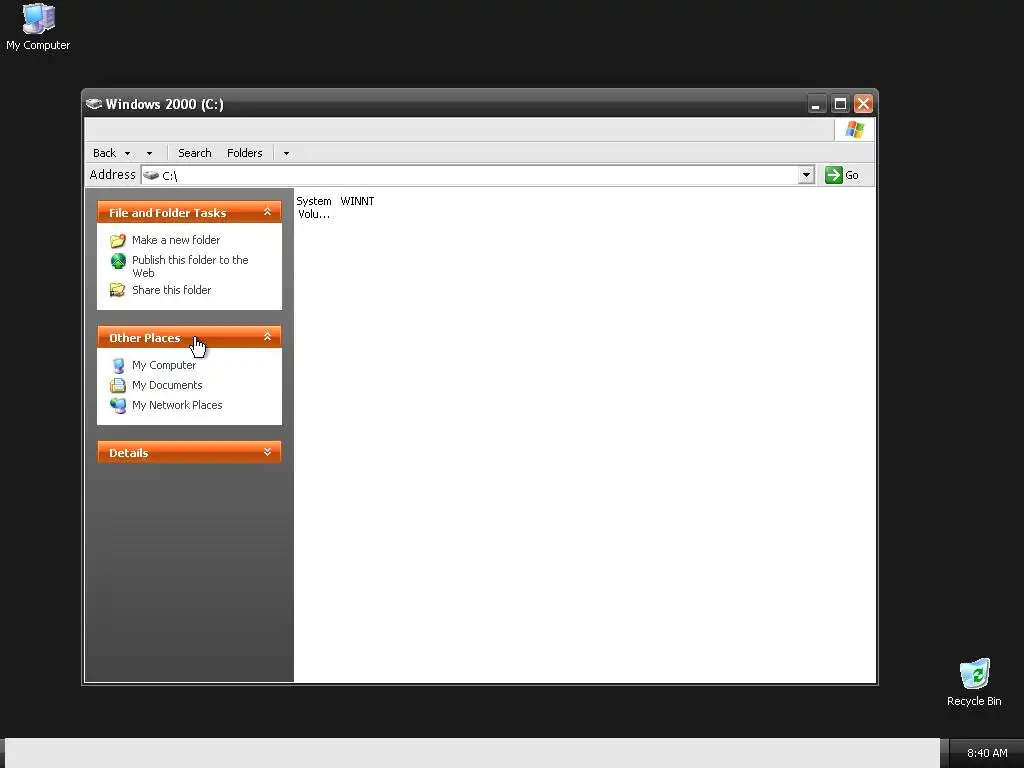Toggle the Folders pane button
Viewport: 1024px width, 768px height.
point(244,153)
